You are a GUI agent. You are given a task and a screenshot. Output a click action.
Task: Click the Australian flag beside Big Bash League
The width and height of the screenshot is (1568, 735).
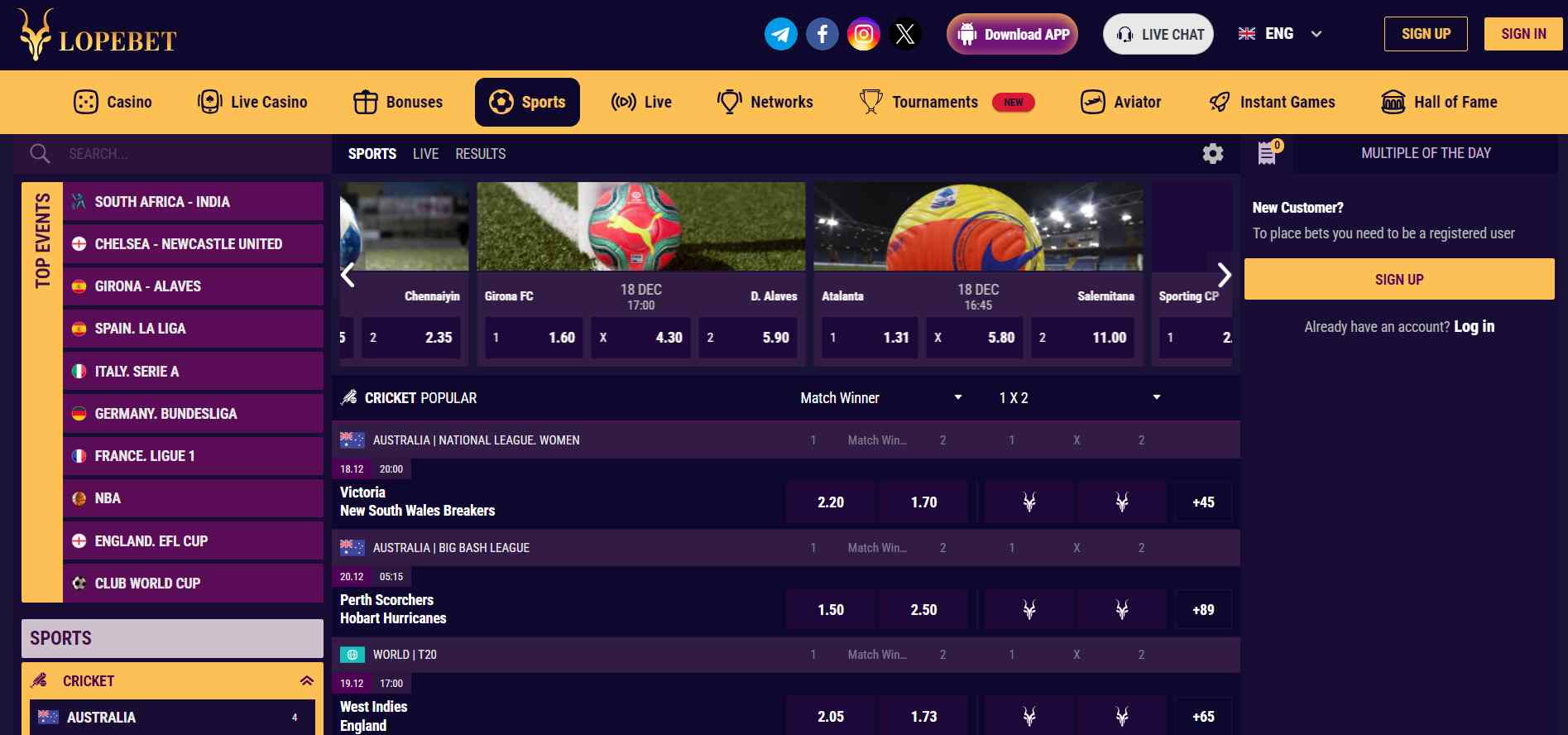[352, 547]
